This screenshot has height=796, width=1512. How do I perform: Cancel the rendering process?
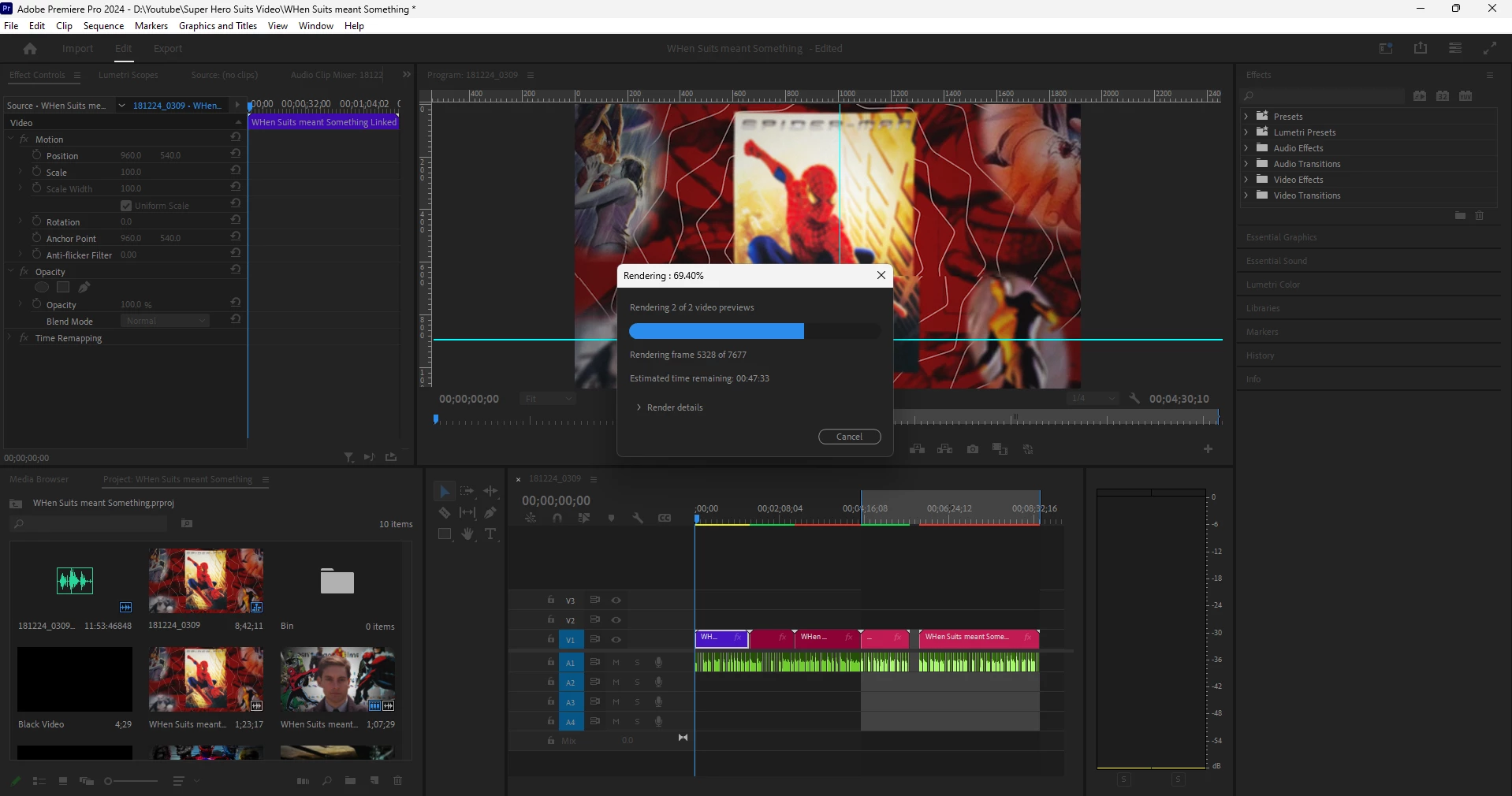[849, 437]
